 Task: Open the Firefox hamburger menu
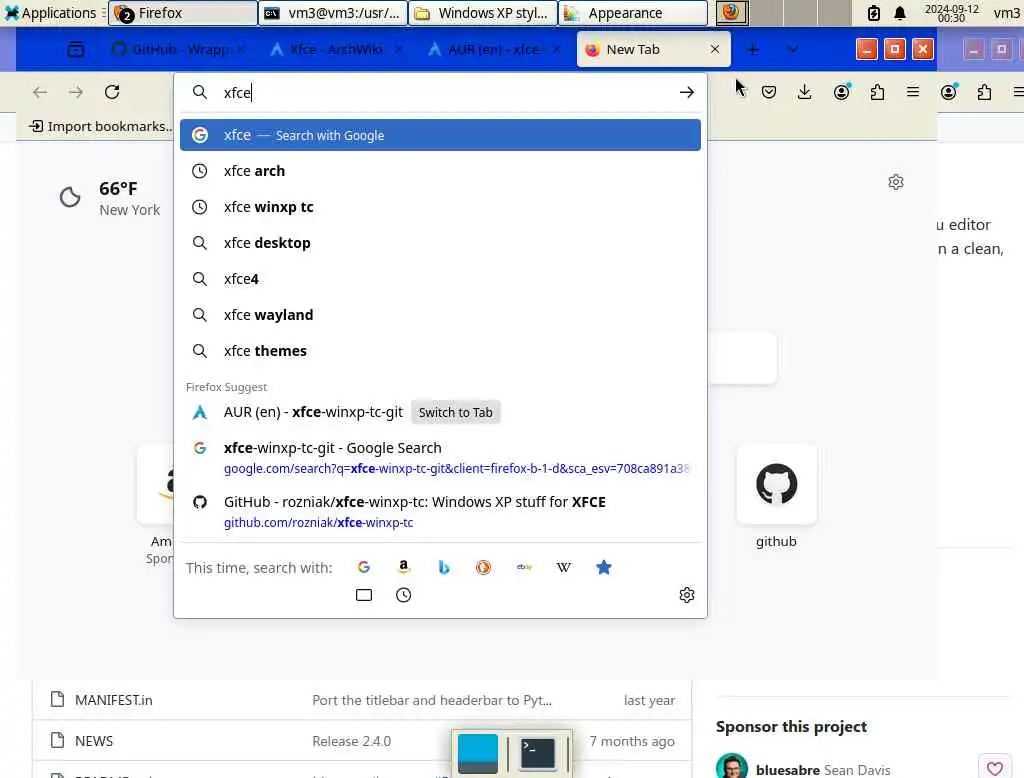click(x=913, y=92)
